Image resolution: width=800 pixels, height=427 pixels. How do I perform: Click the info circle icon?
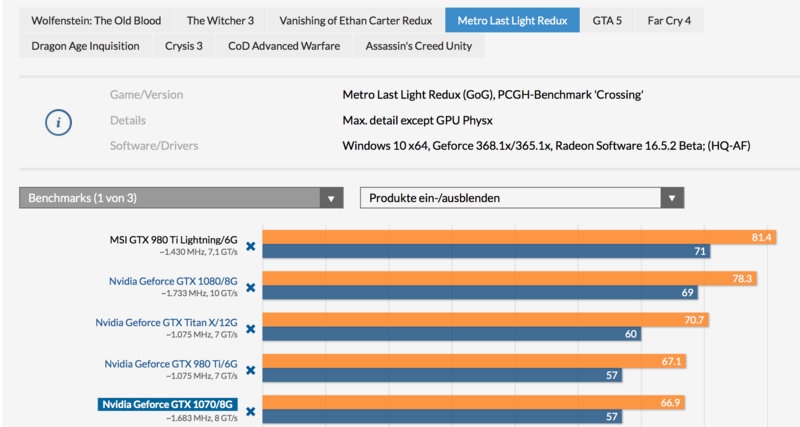(x=58, y=122)
